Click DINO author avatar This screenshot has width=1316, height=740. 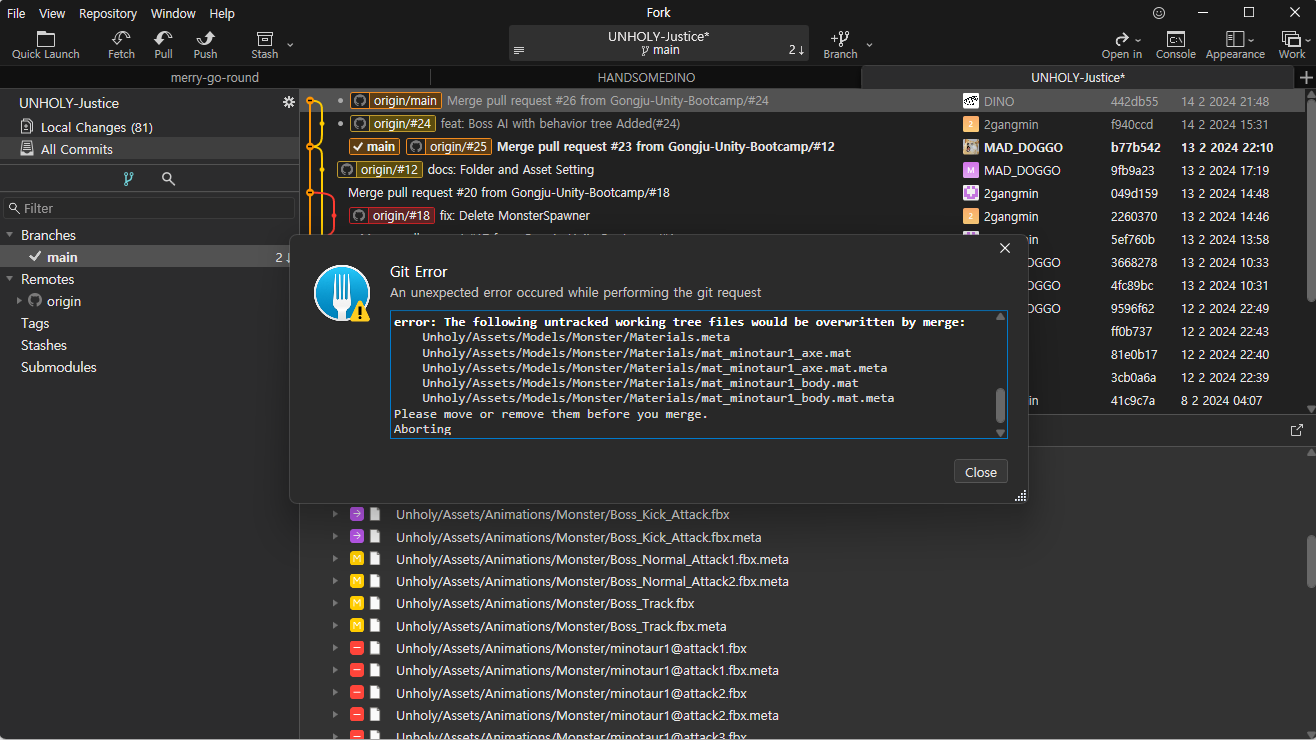[970, 101]
